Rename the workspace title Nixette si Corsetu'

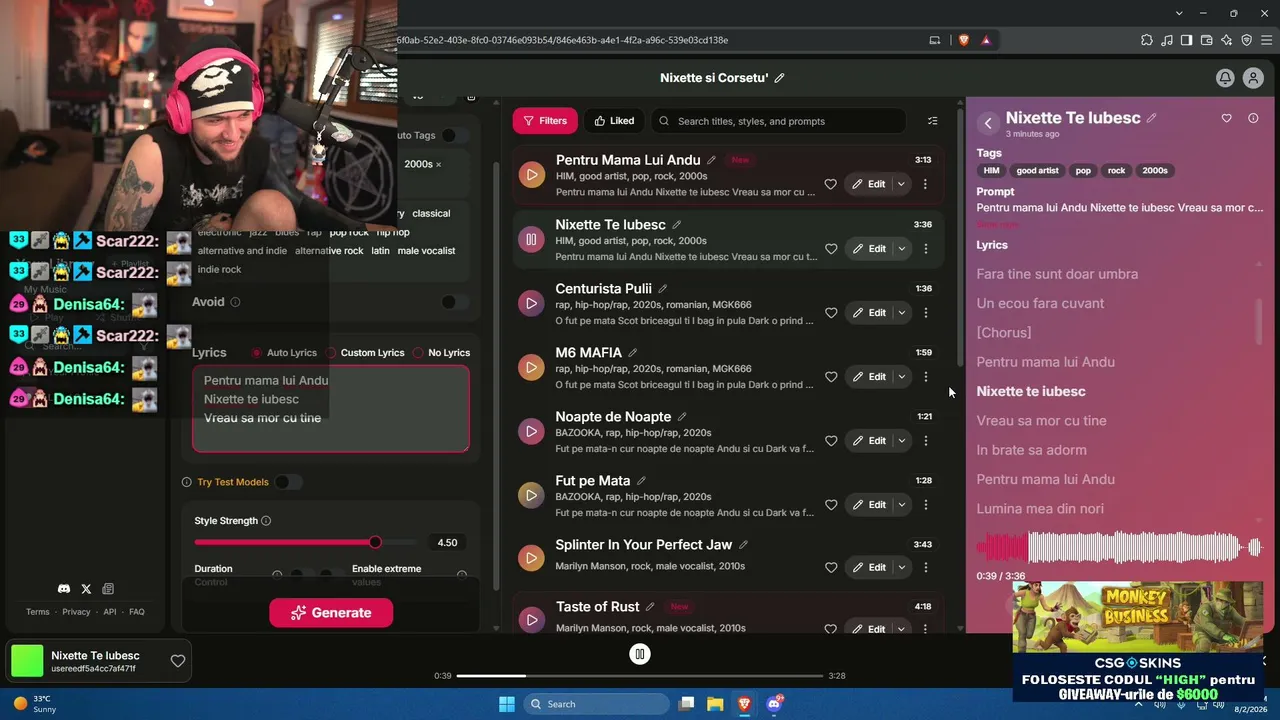pos(779,78)
